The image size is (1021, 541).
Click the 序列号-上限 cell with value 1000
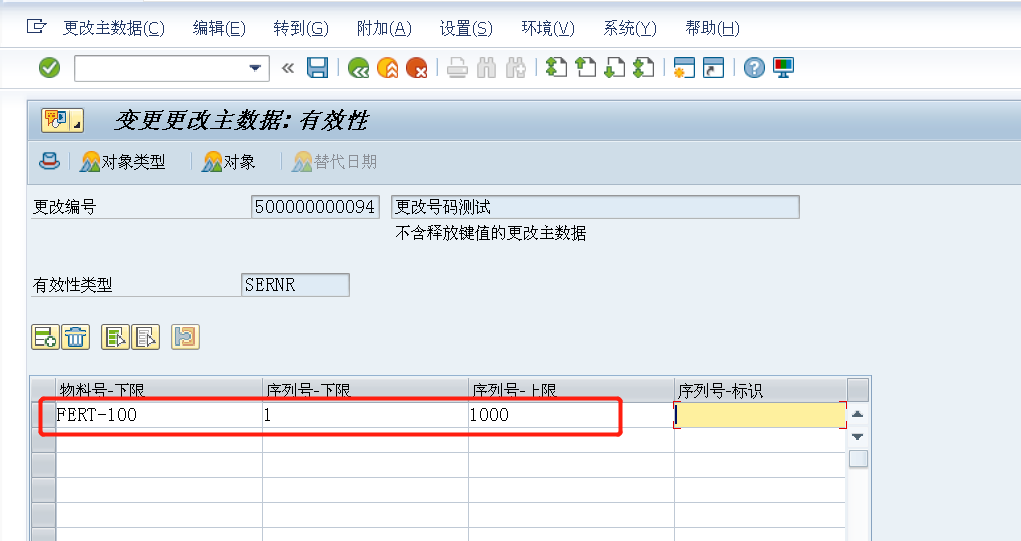pos(571,415)
